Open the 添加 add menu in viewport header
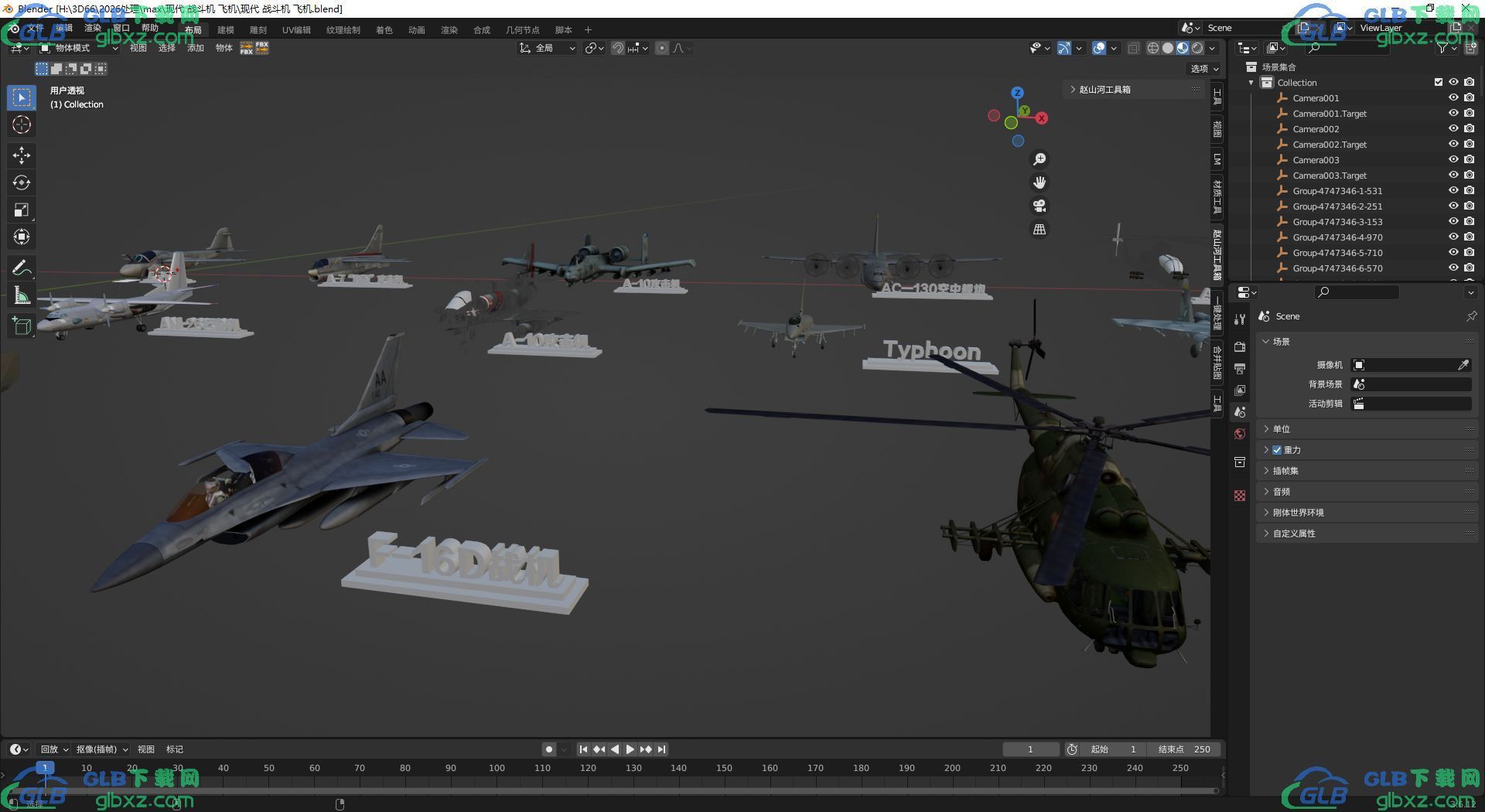This screenshot has height=812, width=1485. 196,48
